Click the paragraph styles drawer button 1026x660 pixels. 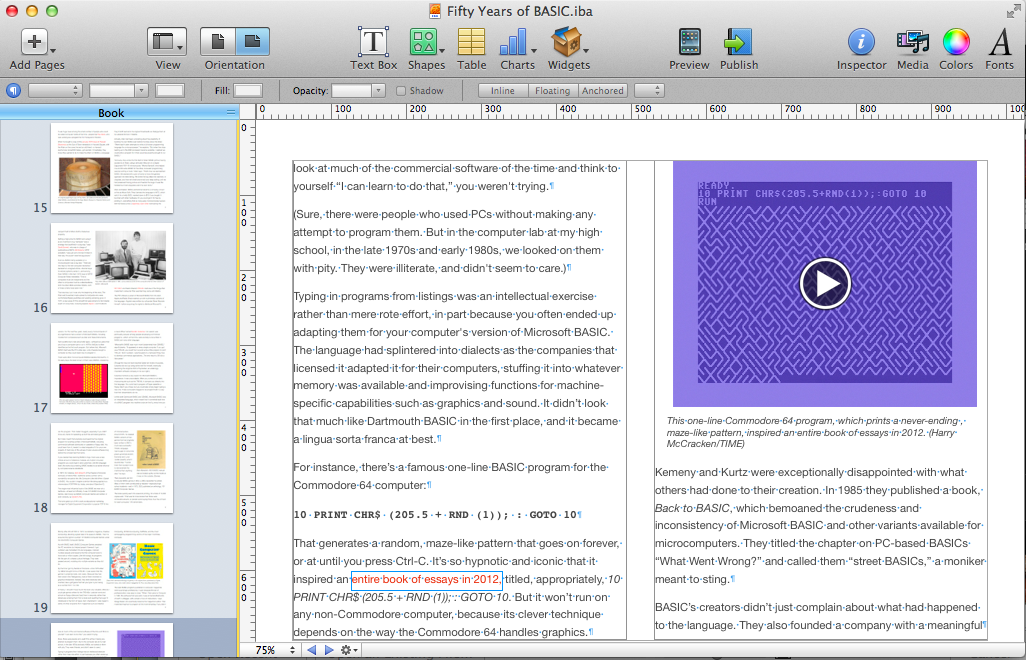tap(13, 90)
